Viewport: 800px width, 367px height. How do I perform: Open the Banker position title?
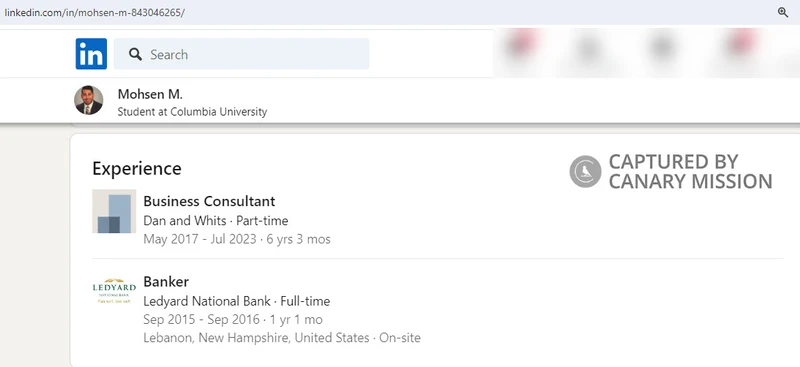[x=166, y=282]
